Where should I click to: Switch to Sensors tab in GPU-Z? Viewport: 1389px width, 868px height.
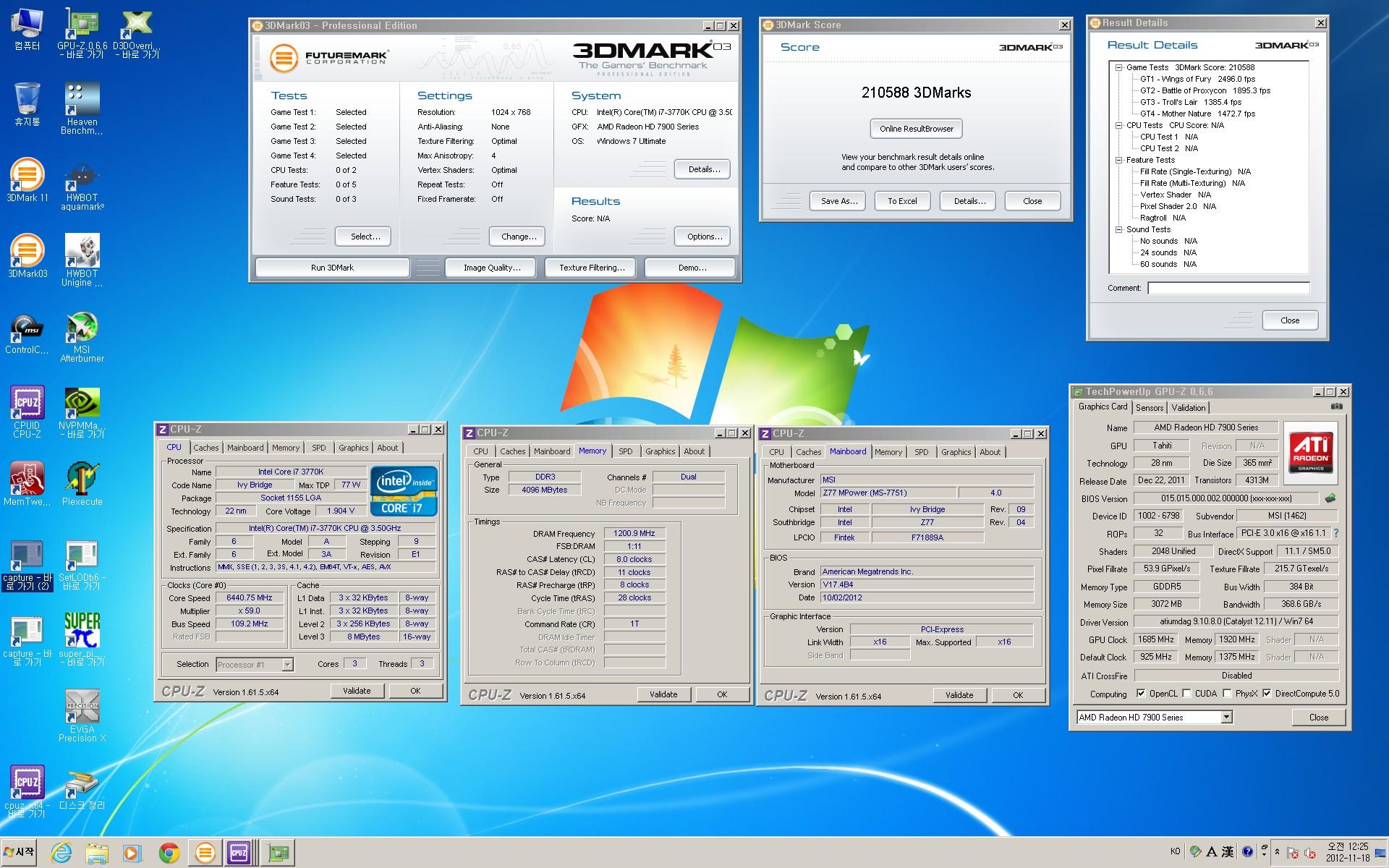click(x=1149, y=408)
